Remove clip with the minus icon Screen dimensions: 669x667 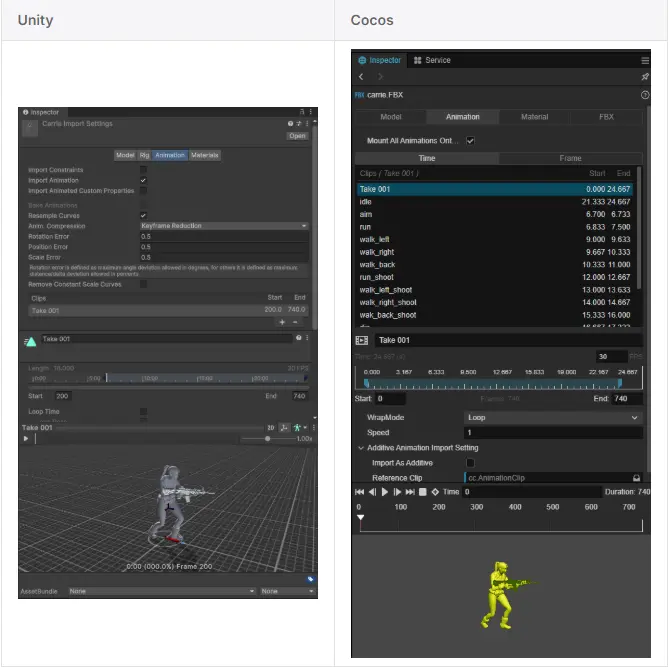295,322
